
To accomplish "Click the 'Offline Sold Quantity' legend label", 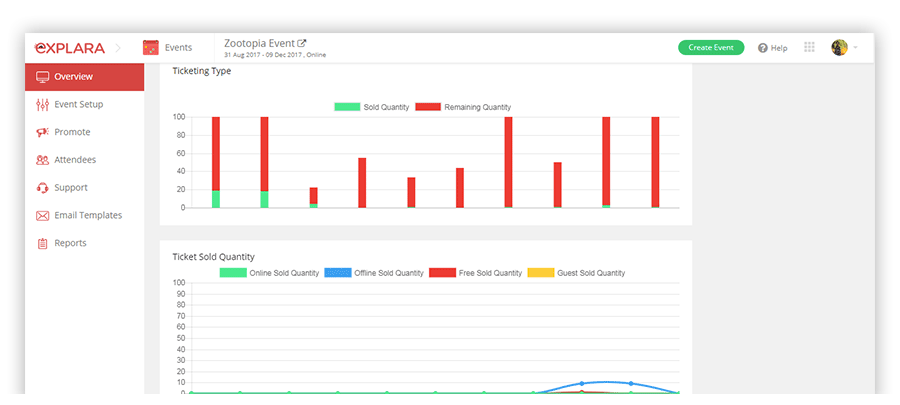I will [389, 273].
